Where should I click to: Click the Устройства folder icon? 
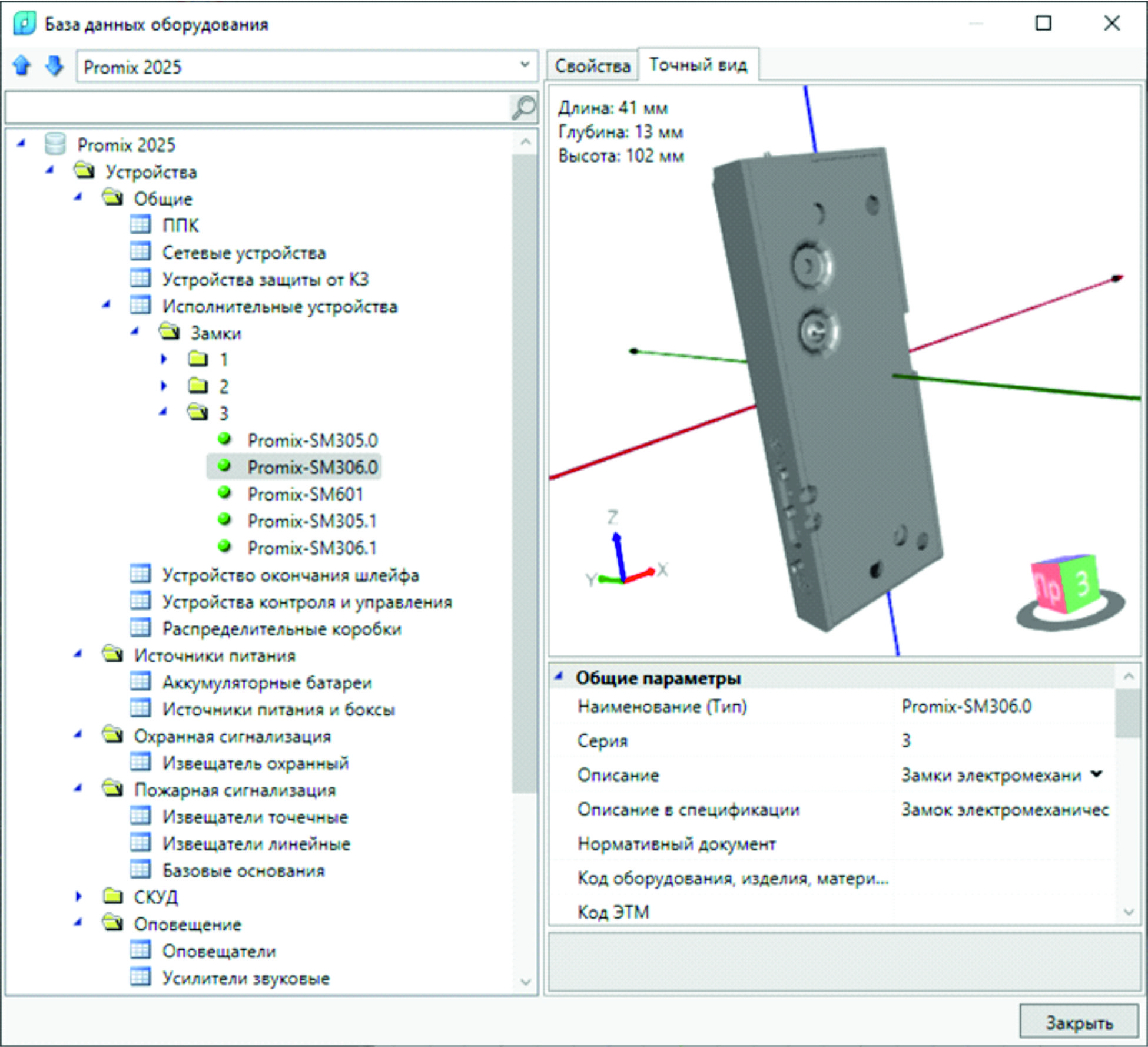84,171
